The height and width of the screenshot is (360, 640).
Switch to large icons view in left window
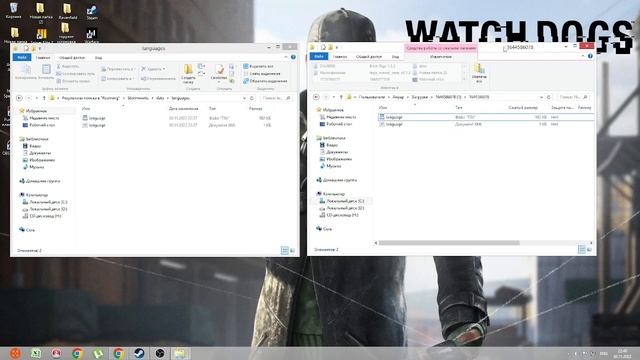click(292, 251)
